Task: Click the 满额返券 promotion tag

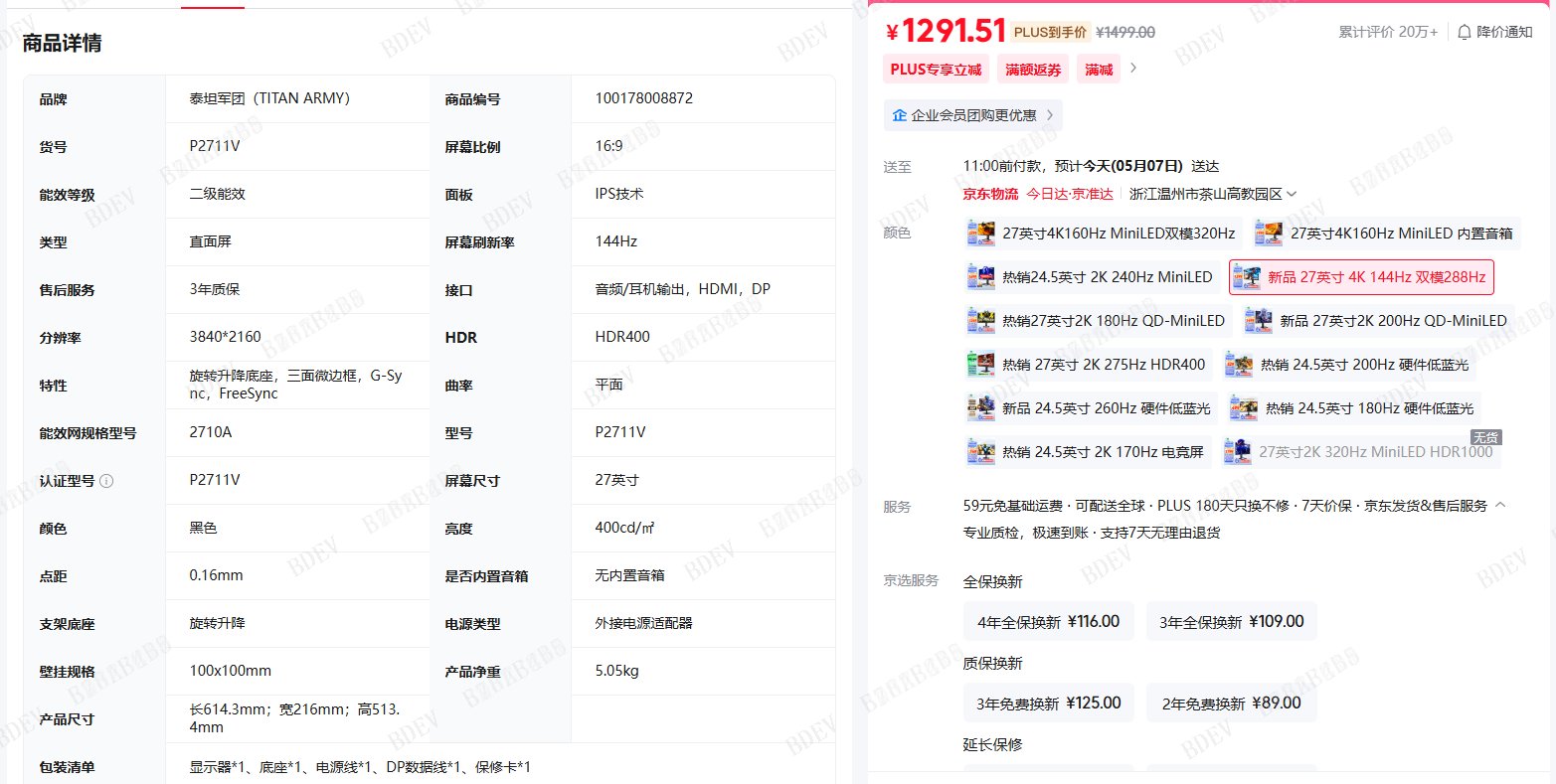Action: coord(1033,70)
